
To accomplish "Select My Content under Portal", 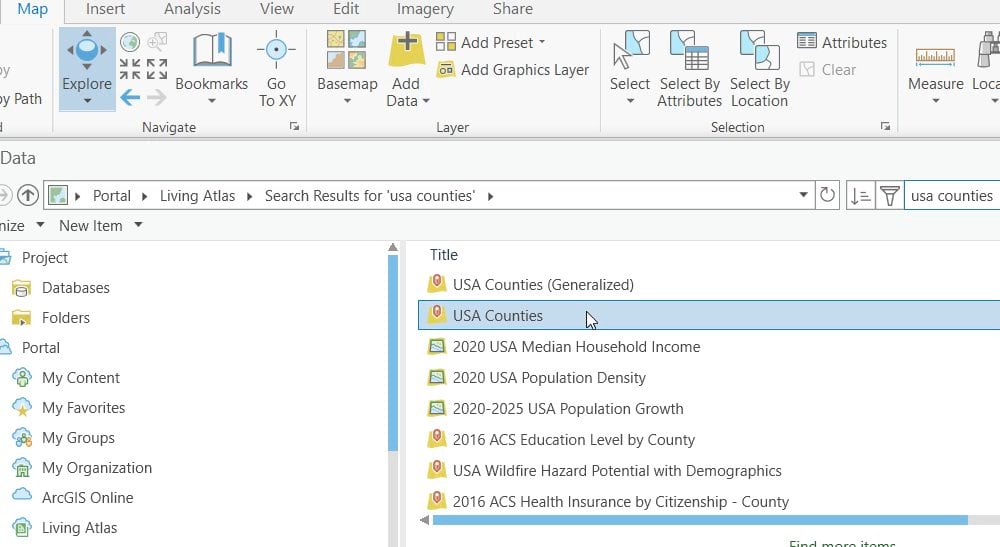I will 80,377.
